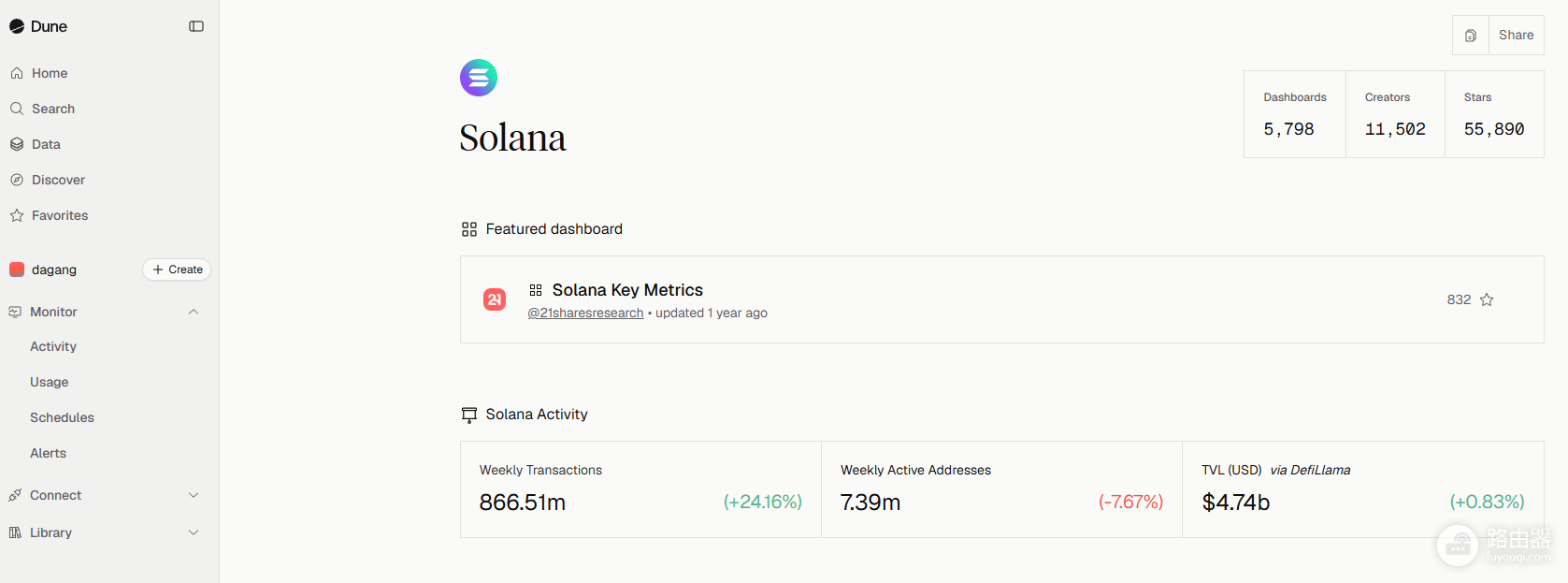
Task: Click the Dune logo icon
Action: 17,26
